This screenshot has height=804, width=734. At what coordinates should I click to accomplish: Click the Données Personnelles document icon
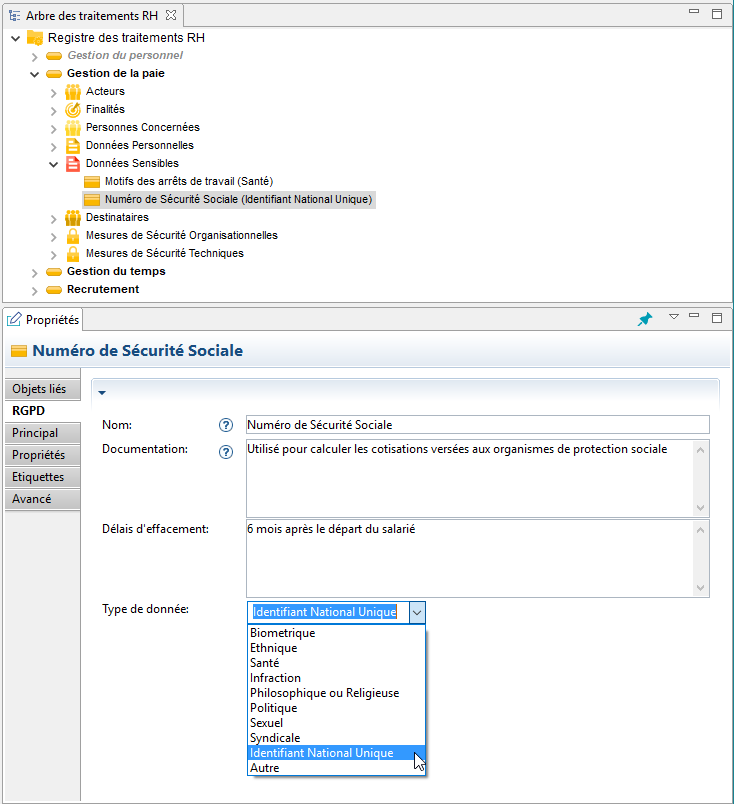click(x=72, y=145)
